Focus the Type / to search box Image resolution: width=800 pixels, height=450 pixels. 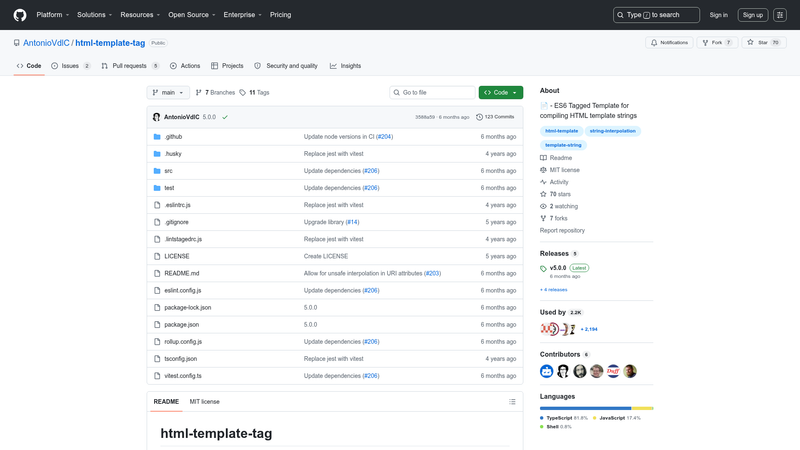tap(656, 15)
